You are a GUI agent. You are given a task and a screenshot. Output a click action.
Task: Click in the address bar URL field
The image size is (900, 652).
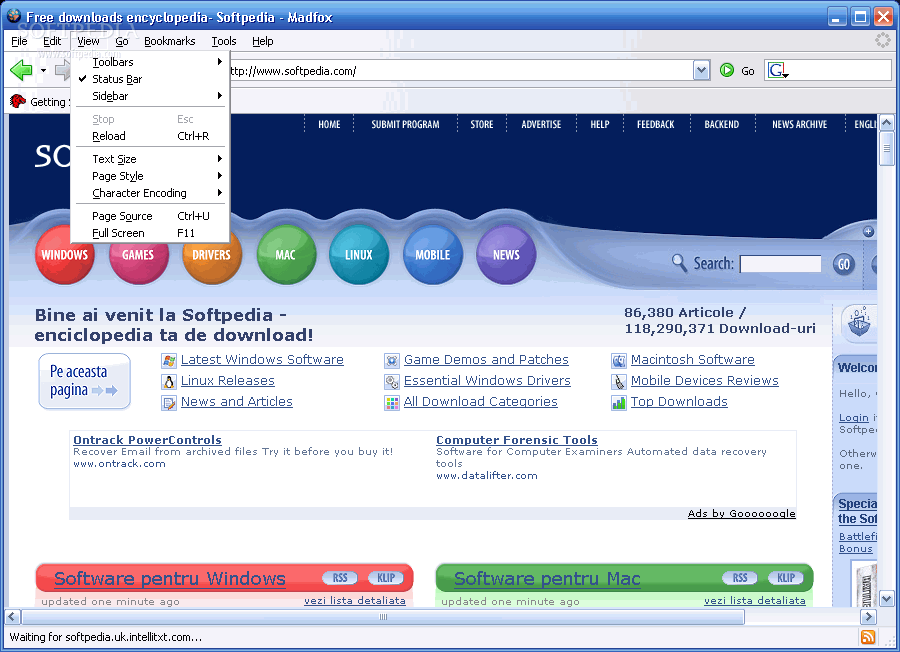tap(459, 71)
